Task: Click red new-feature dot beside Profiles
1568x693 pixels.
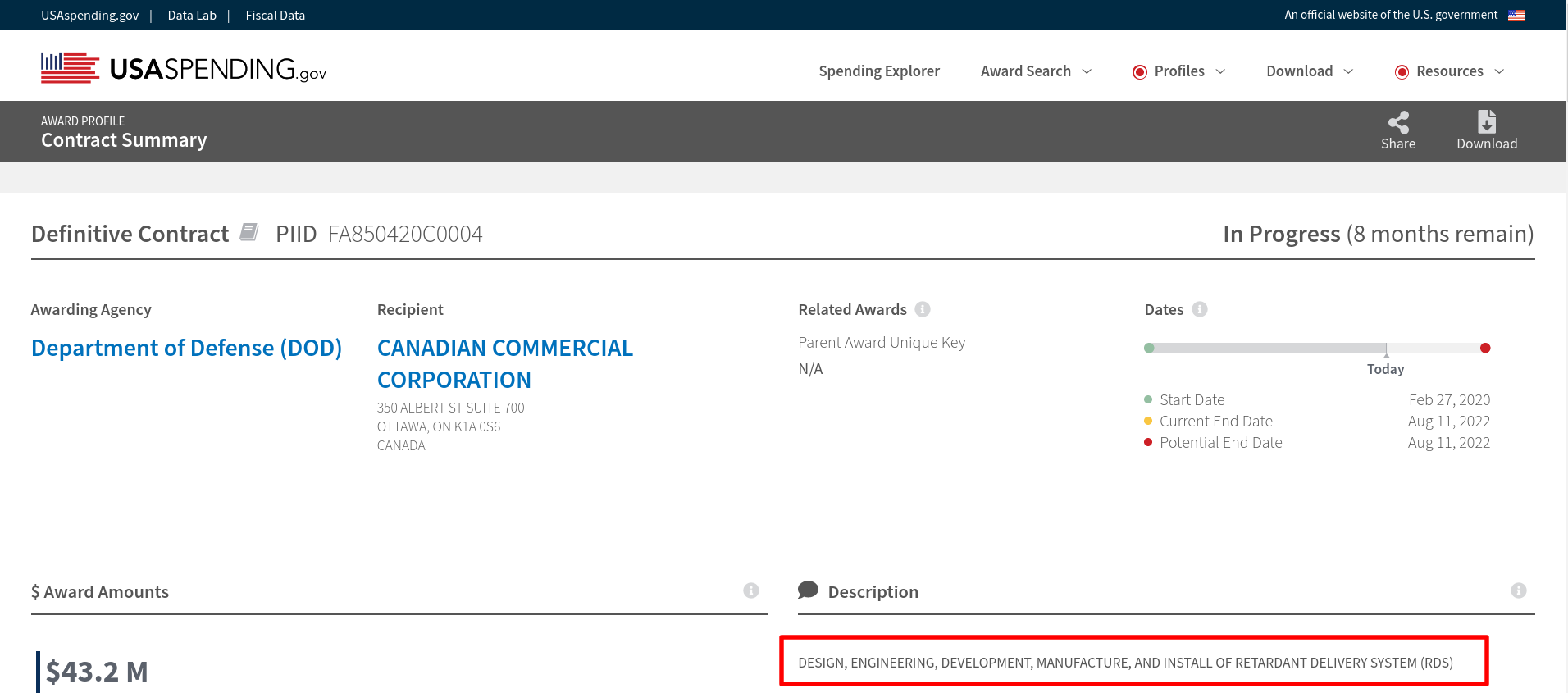Action: tap(1140, 72)
